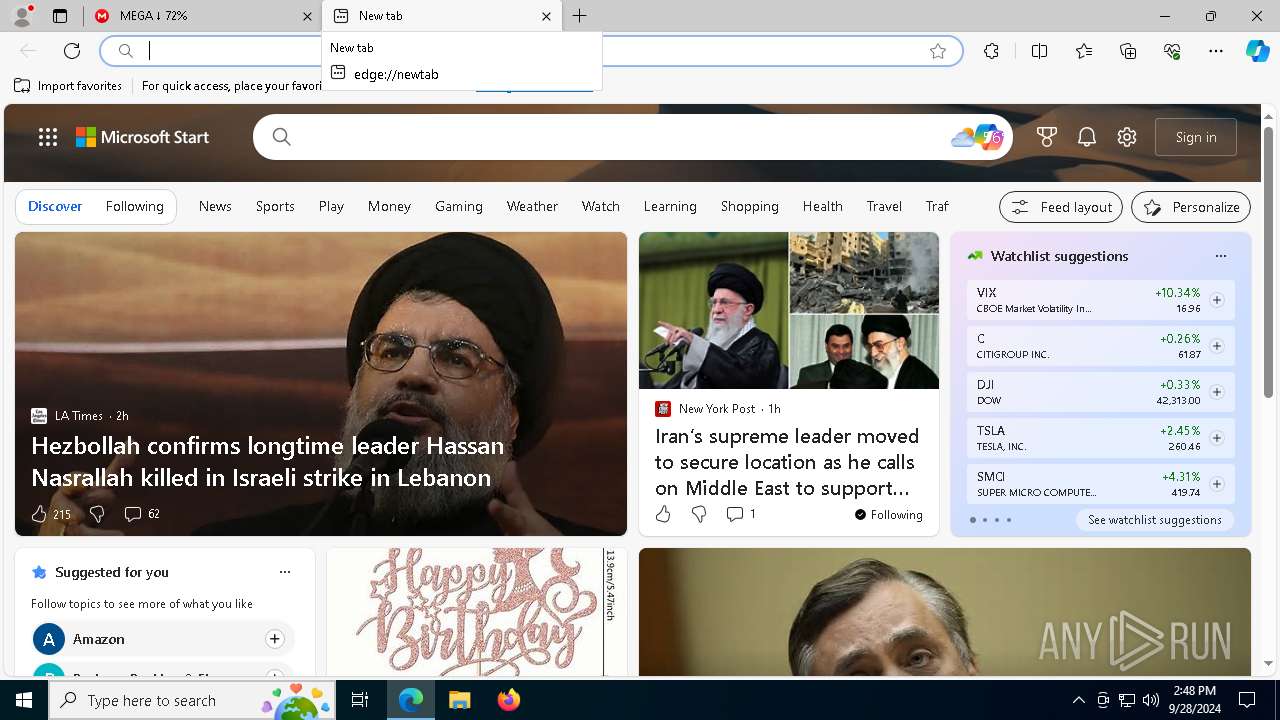Select the Discover feed tab
This screenshot has height=720, width=1280.
(55, 206)
